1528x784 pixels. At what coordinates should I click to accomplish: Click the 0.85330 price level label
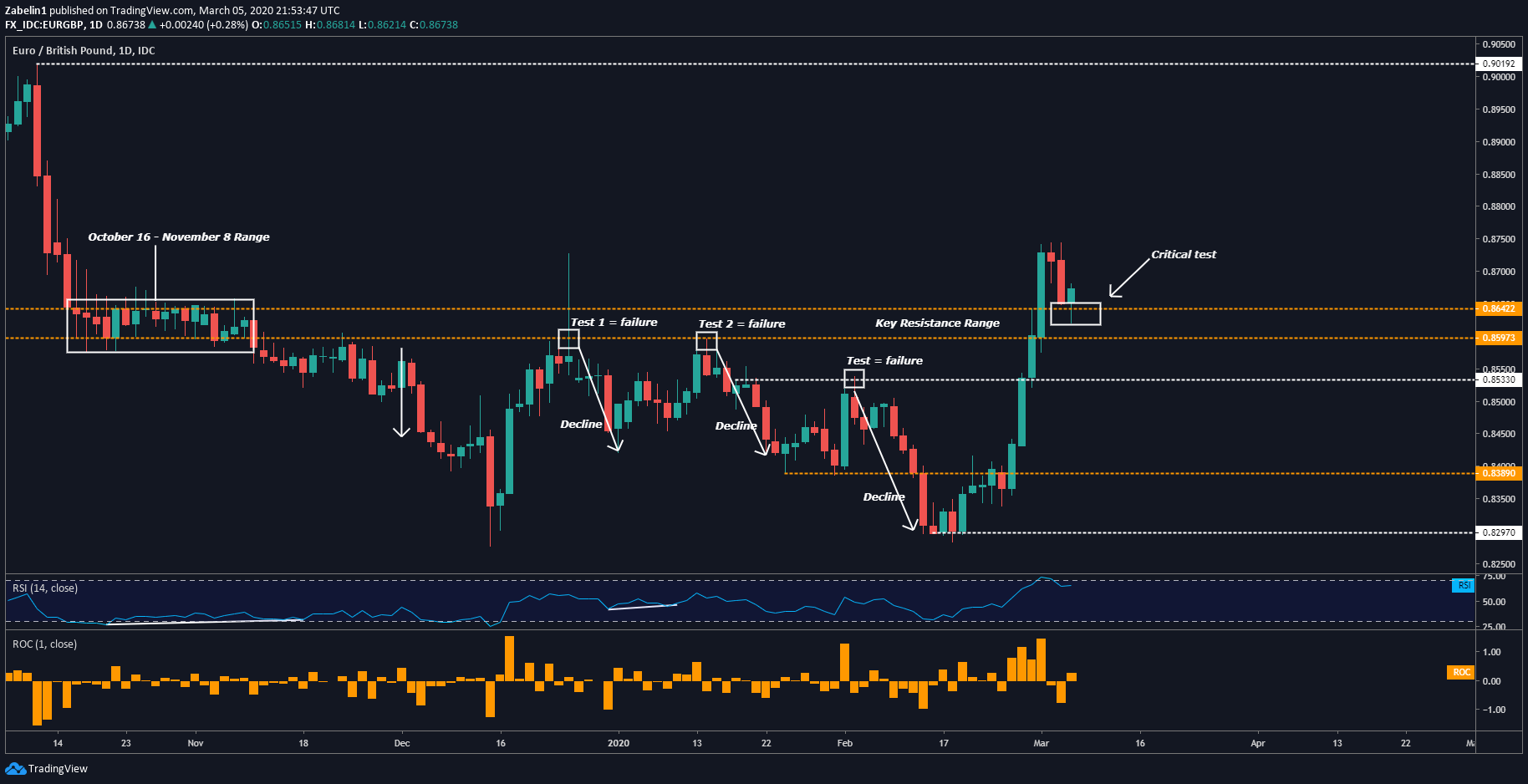click(1499, 379)
